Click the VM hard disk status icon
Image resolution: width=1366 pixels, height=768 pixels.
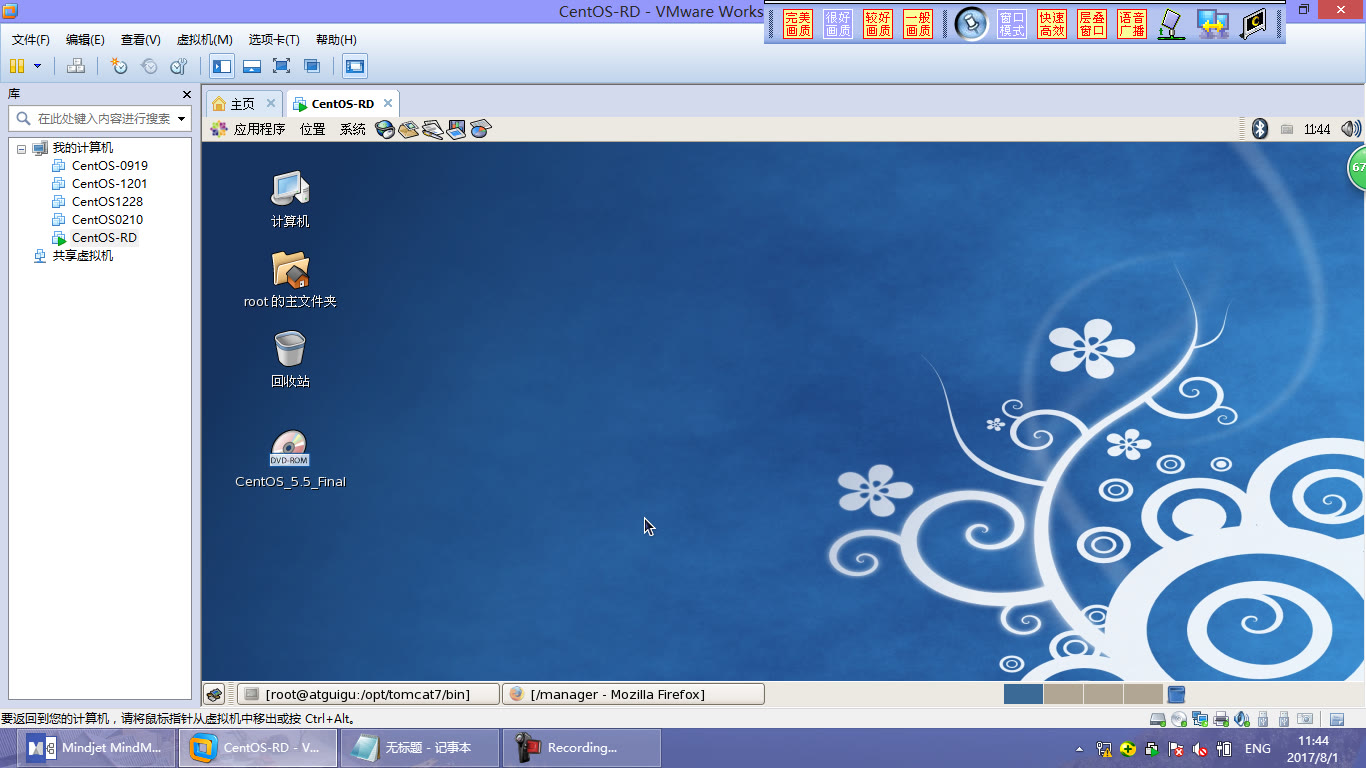tap(1158, 719)
